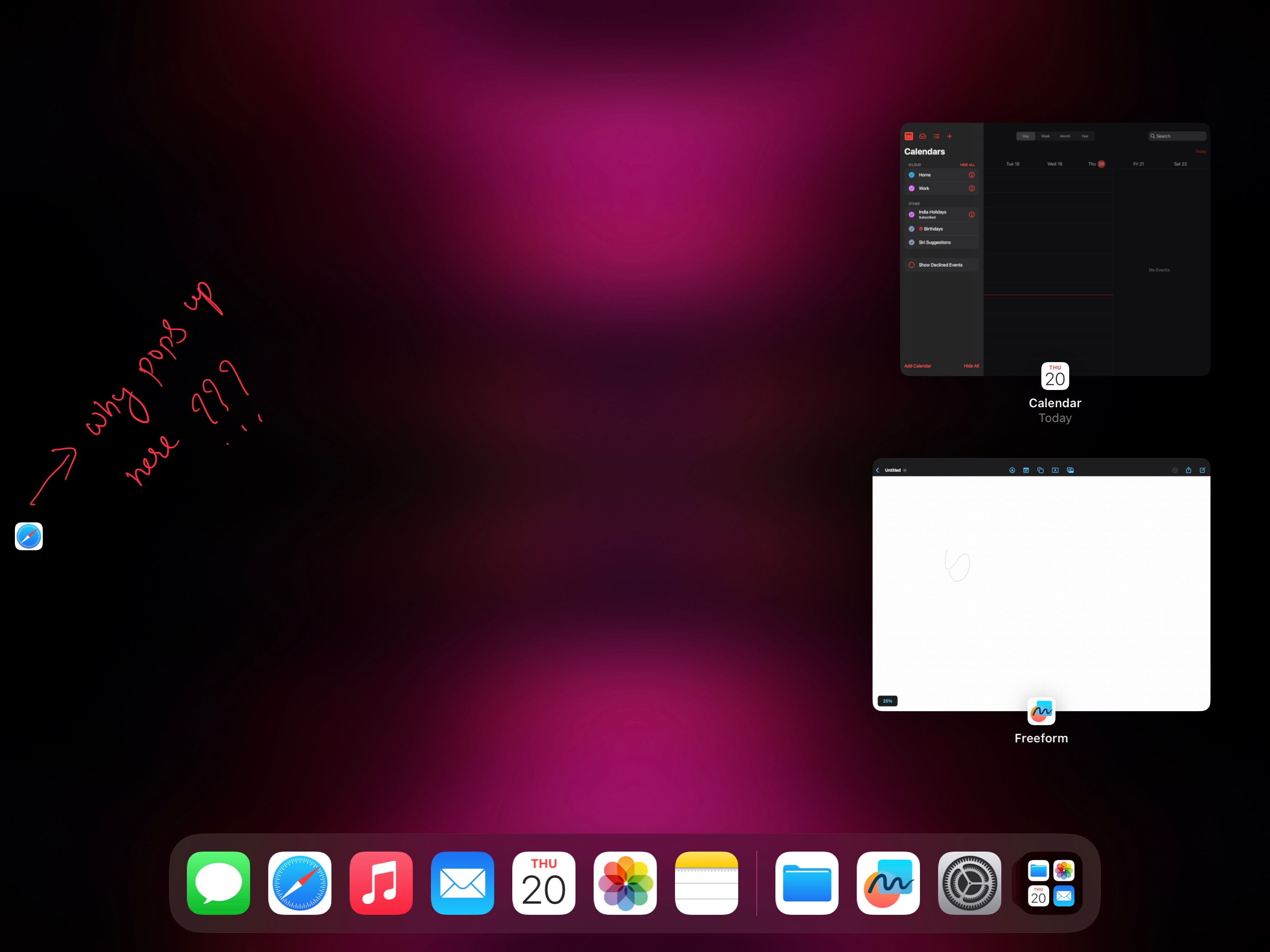The width and height of the screenshot is (1270, 952).
Task: Click the Add Calendar link
Action: pyautogui.click(x=918, y=366)
